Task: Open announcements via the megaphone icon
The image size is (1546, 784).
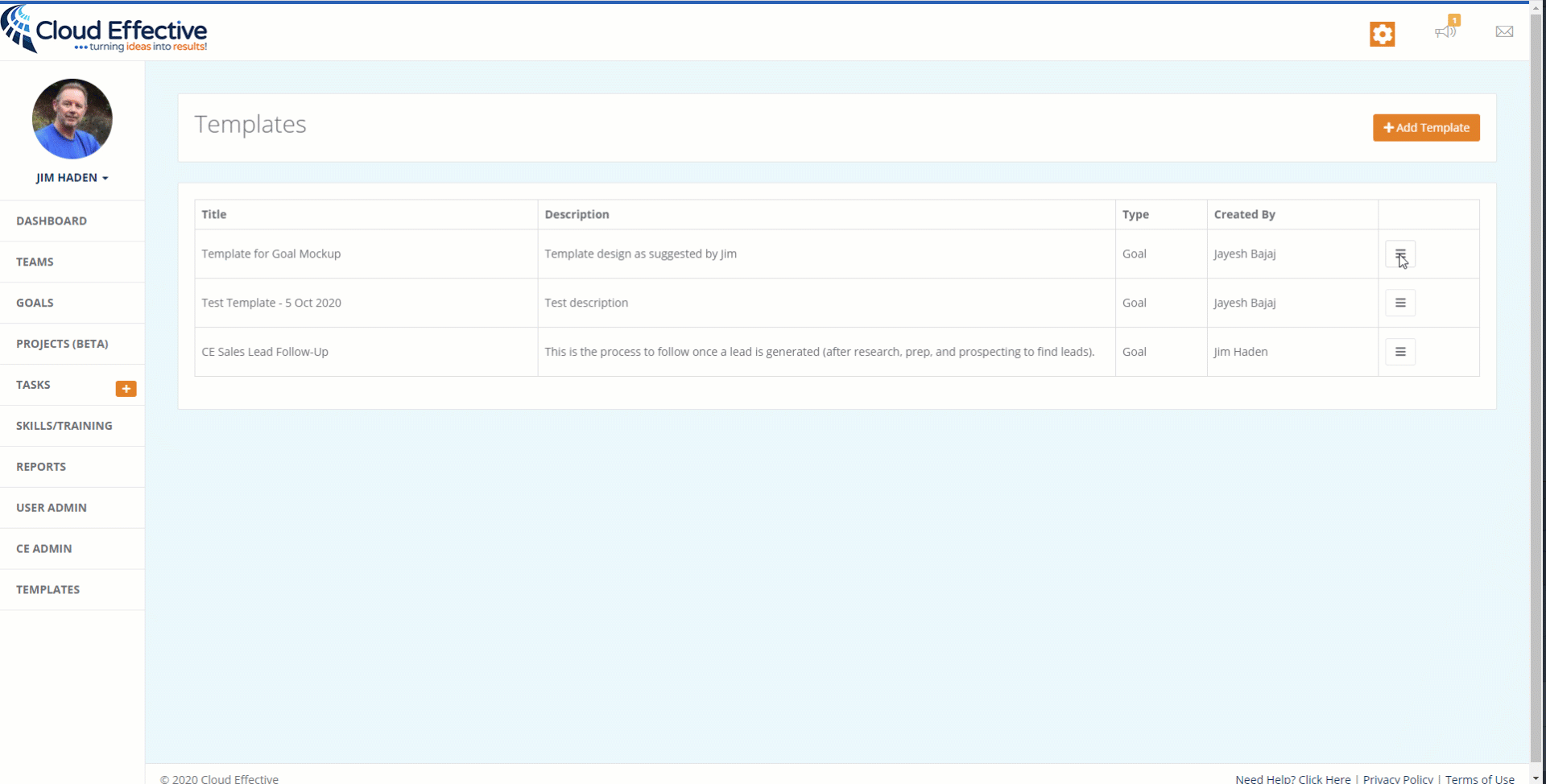Action: tap(1445, 34)
